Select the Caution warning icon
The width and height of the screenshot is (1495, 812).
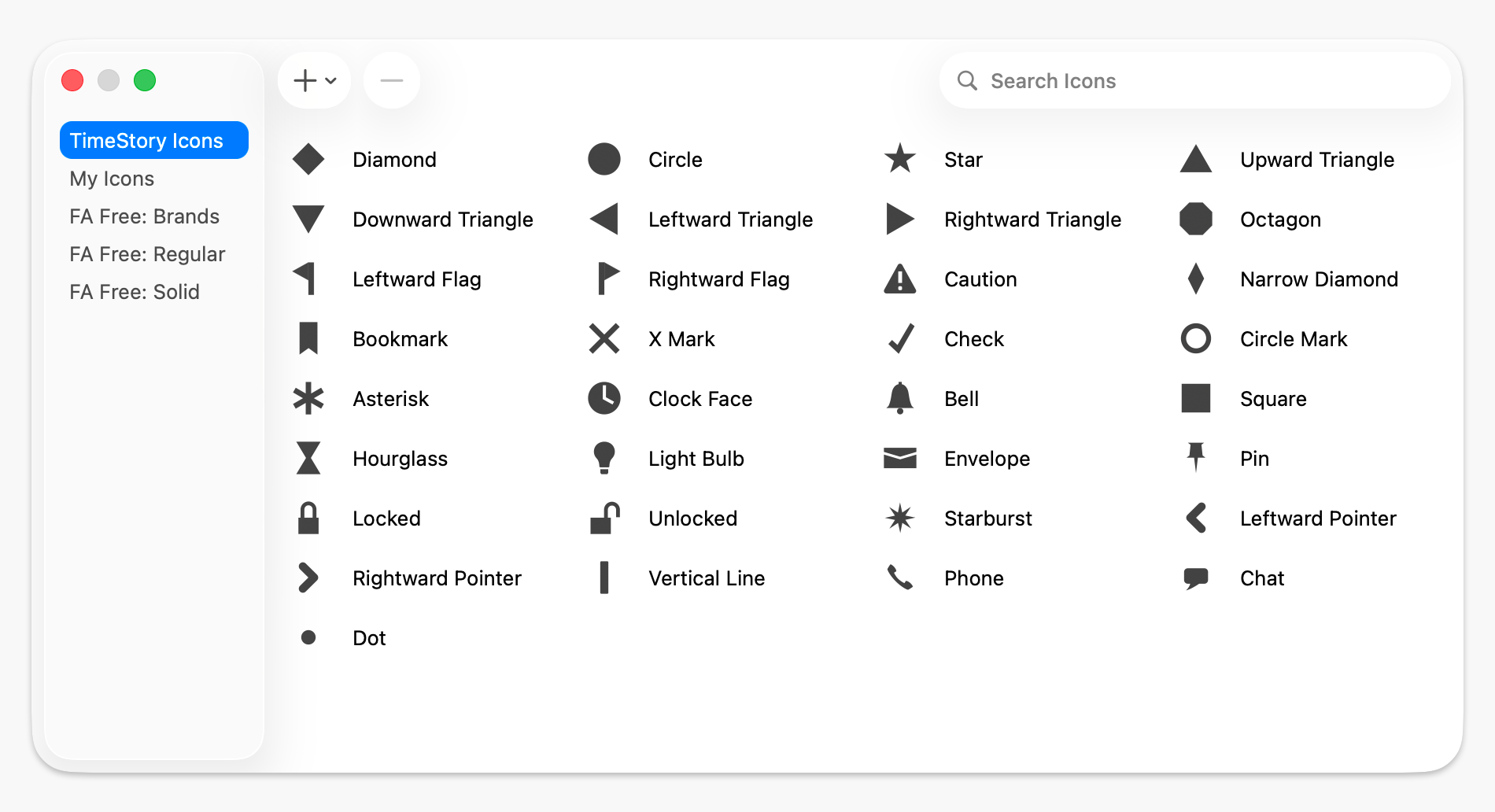click(900, 279)
